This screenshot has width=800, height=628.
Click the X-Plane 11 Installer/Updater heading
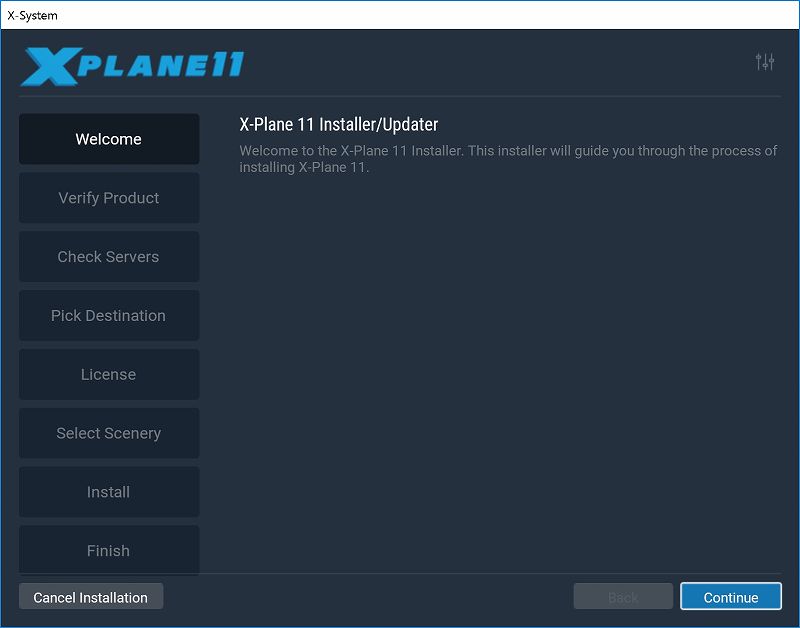(339, 124)
